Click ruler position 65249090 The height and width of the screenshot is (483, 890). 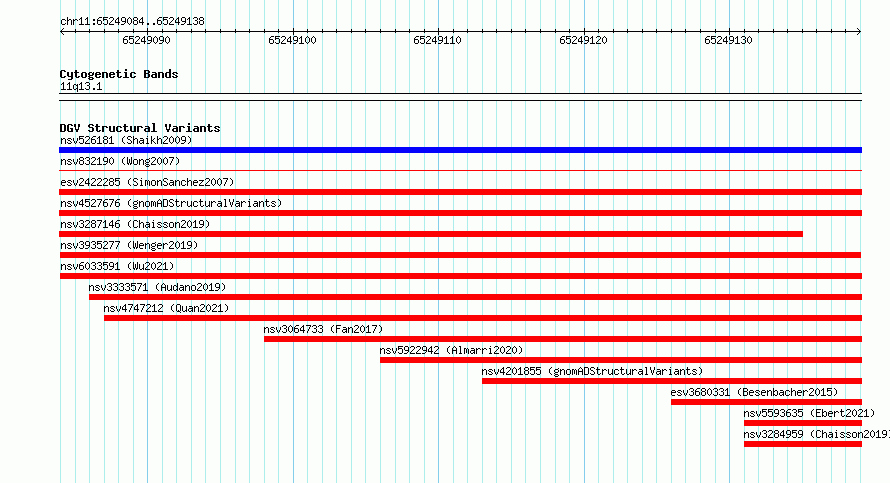(146, 40)
